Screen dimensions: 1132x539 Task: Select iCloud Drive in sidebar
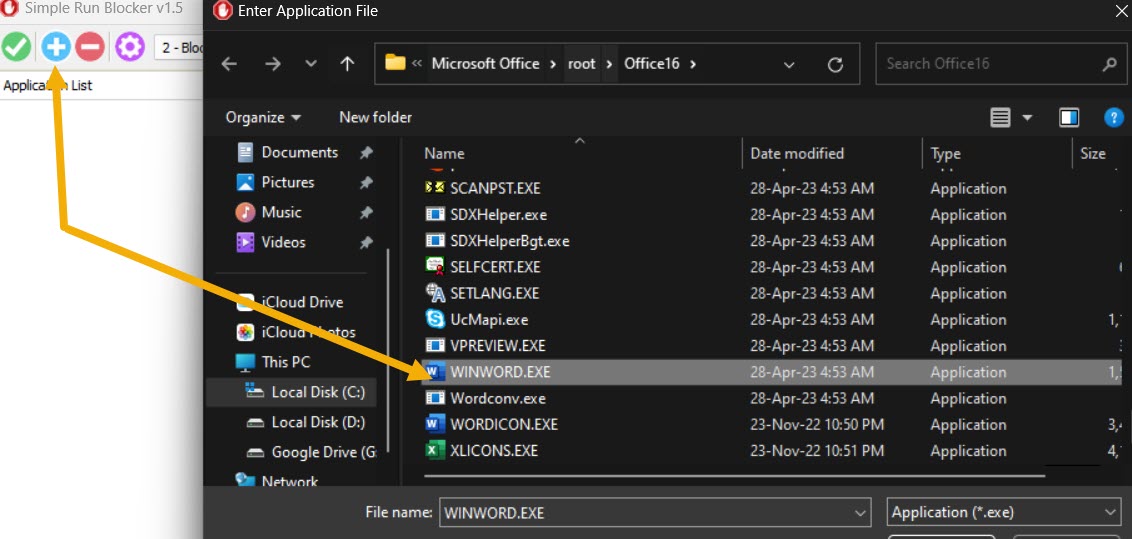point(302,302)
